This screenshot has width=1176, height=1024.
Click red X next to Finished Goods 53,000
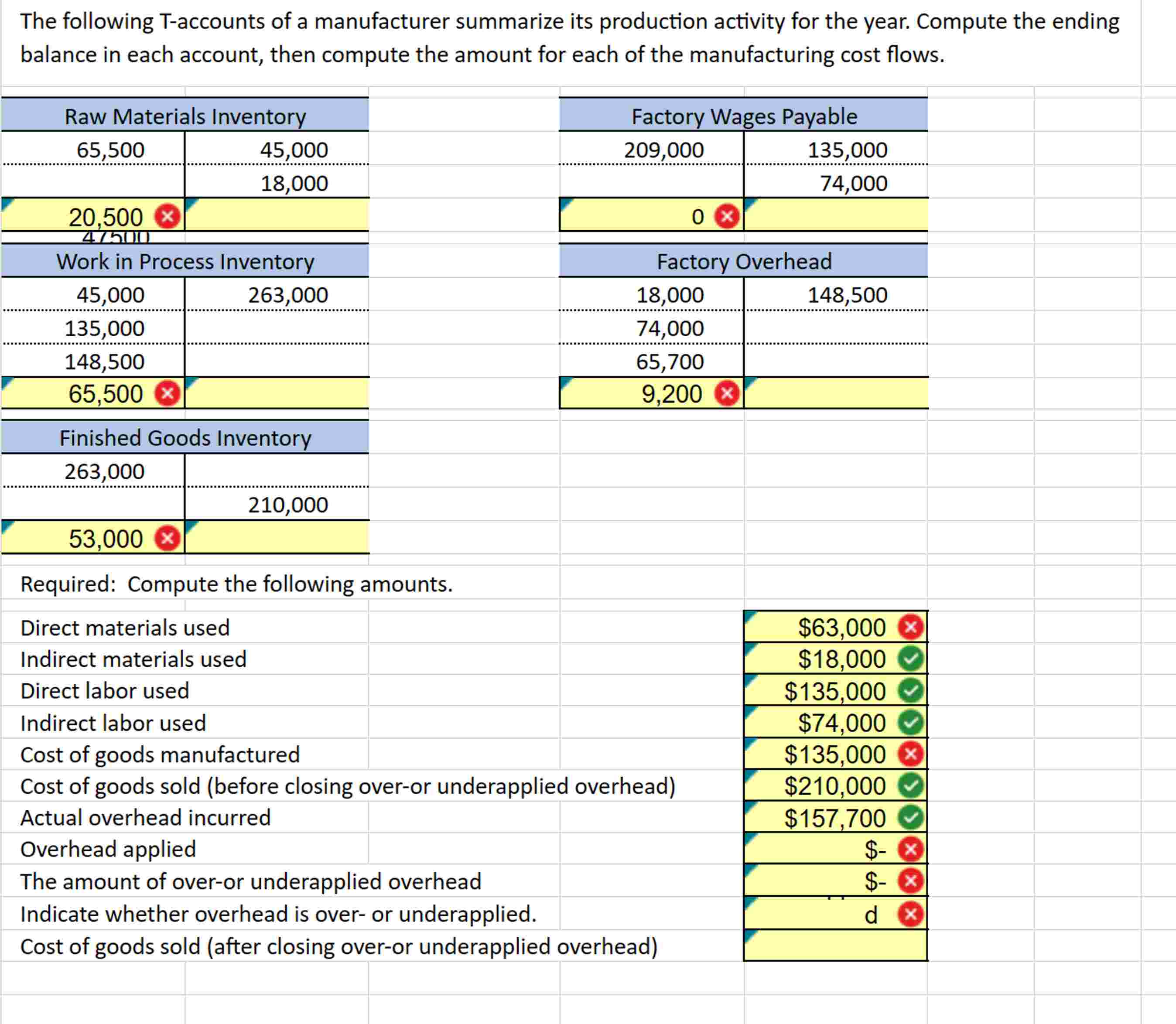(168, 538)
